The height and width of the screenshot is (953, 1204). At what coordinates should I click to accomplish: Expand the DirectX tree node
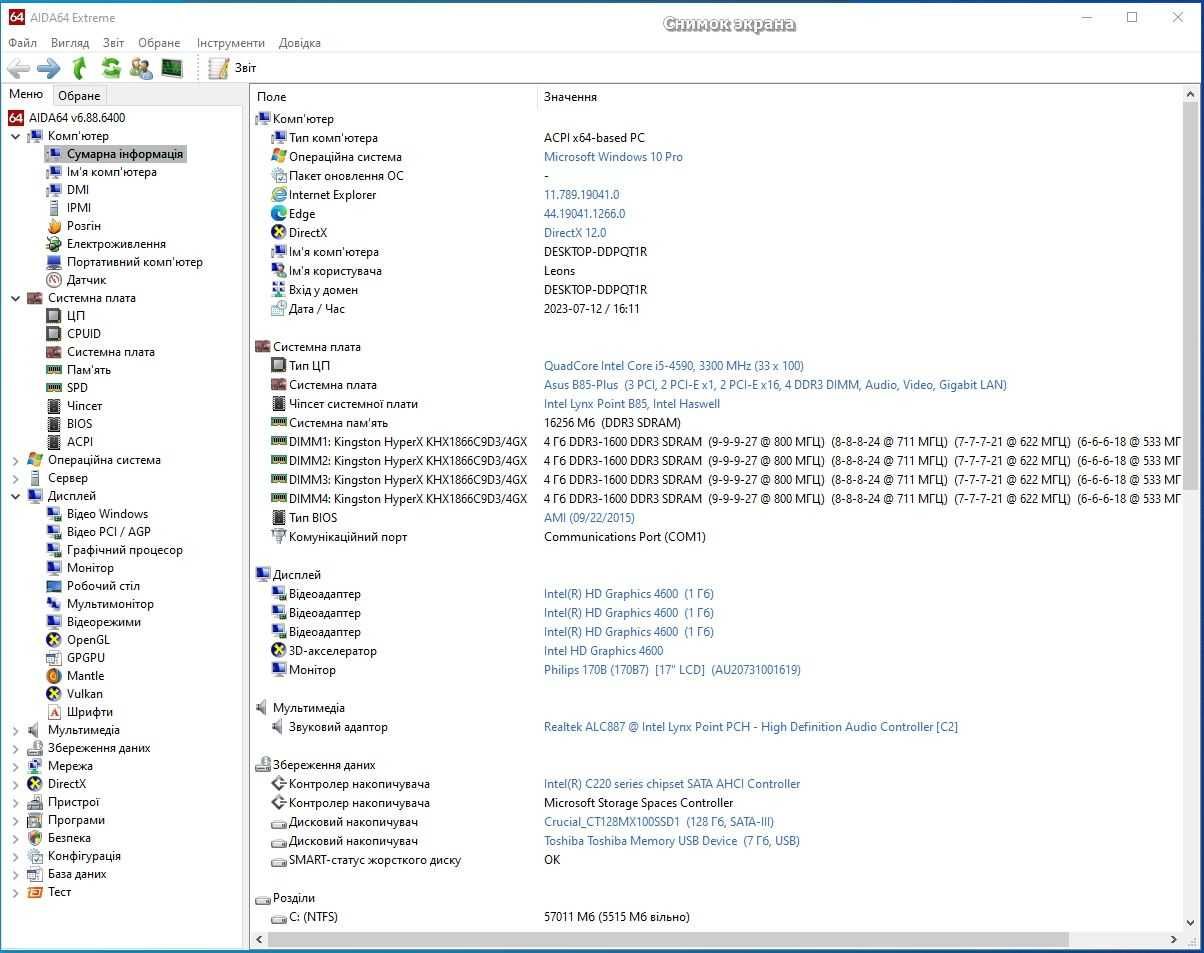[15, 784]
